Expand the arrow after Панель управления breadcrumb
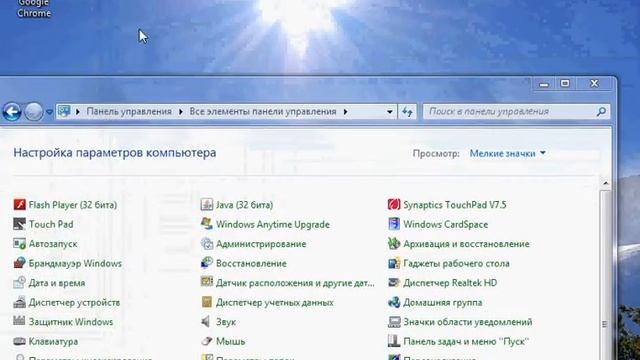This screenshot has height=360, width=640. 181,111
